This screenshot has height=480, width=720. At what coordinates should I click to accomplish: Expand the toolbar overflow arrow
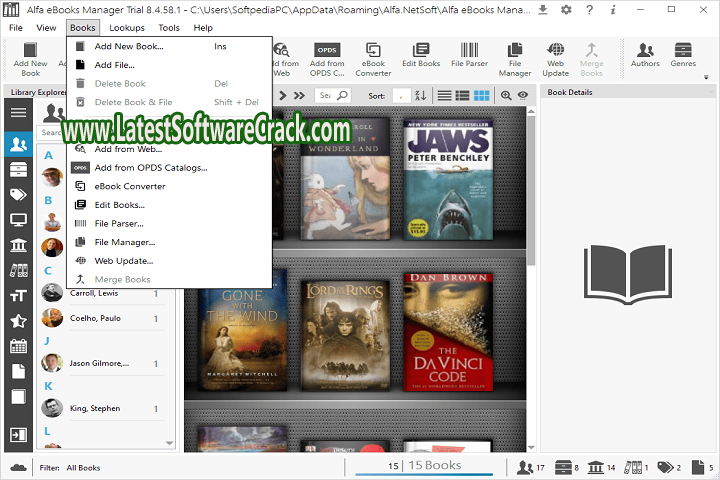pos(706,77)
